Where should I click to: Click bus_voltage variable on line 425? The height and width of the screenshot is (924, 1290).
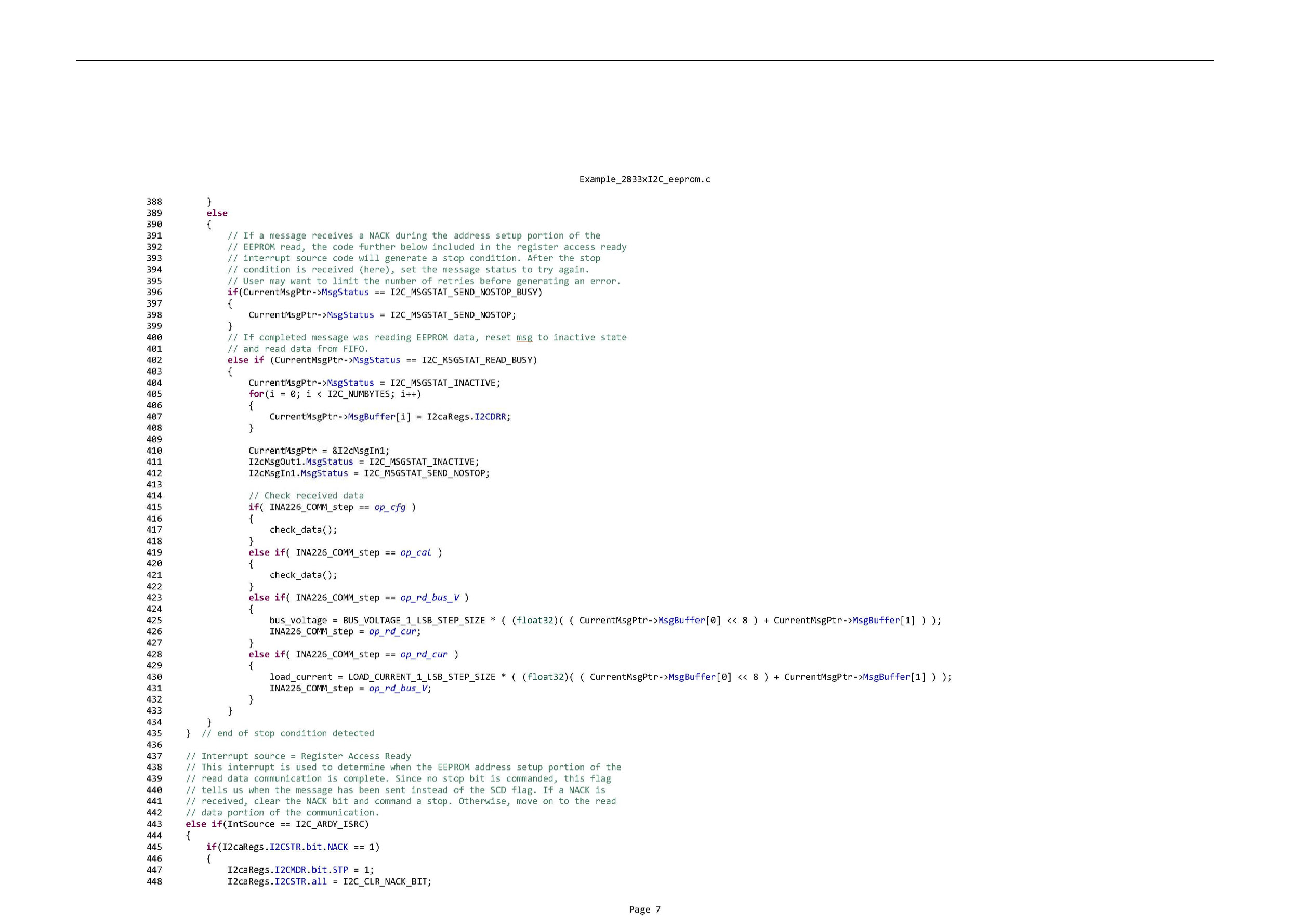298,621
